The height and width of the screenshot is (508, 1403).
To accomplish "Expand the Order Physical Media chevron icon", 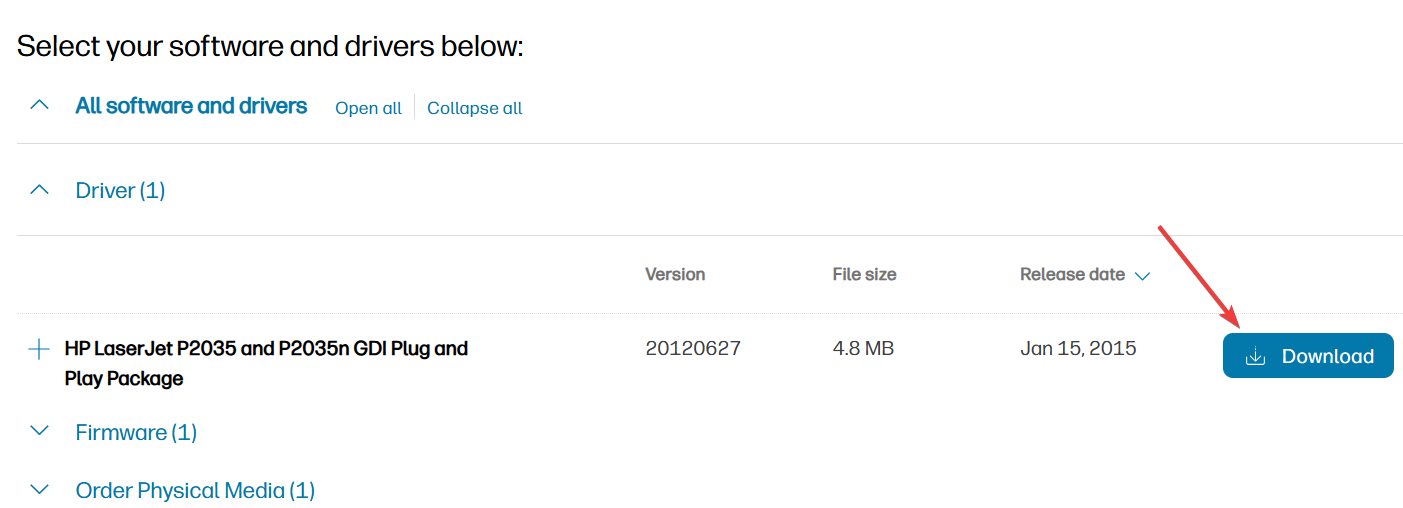I will tap(39, 489).
